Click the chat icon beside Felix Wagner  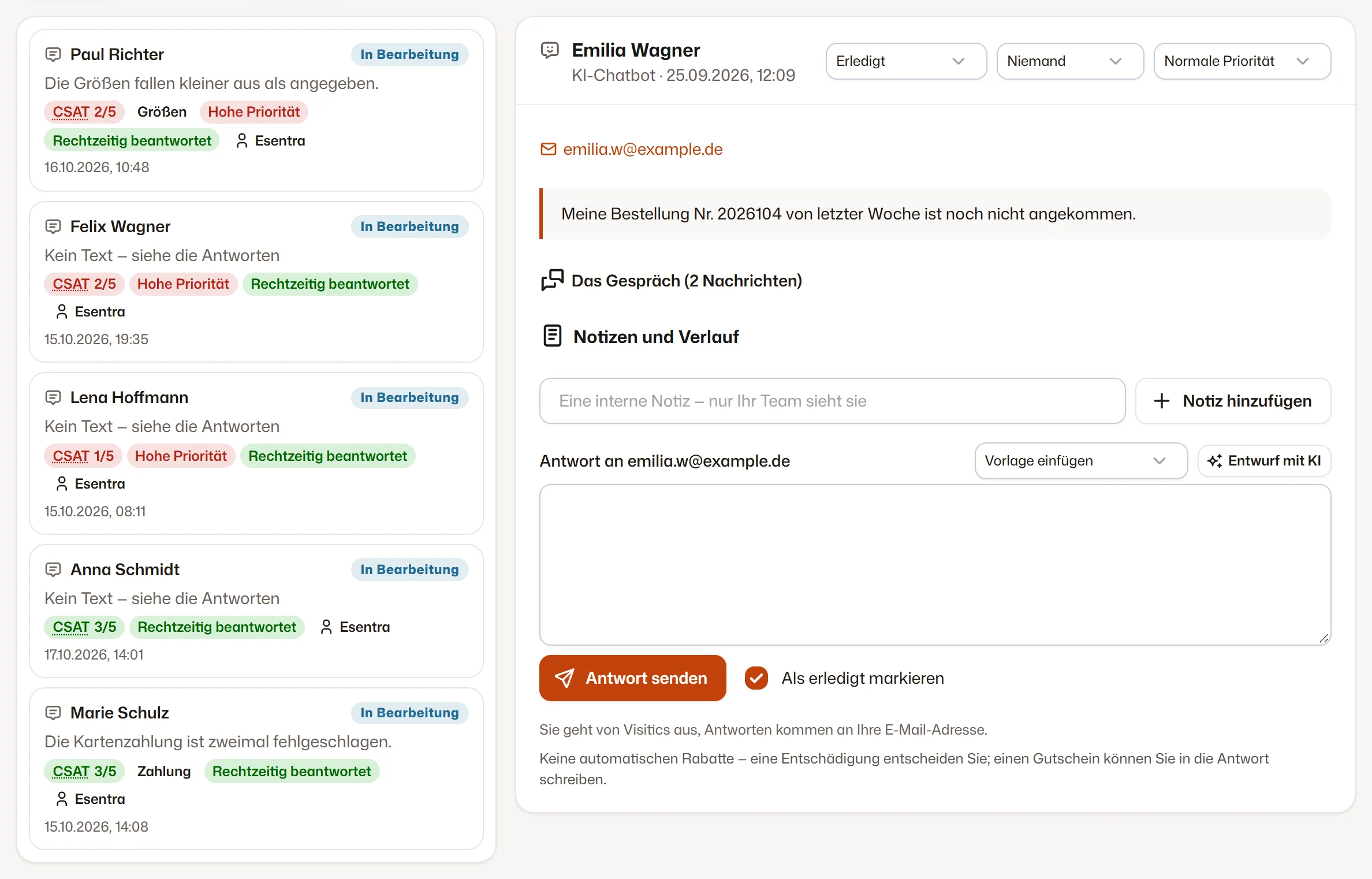pos(53,226)
